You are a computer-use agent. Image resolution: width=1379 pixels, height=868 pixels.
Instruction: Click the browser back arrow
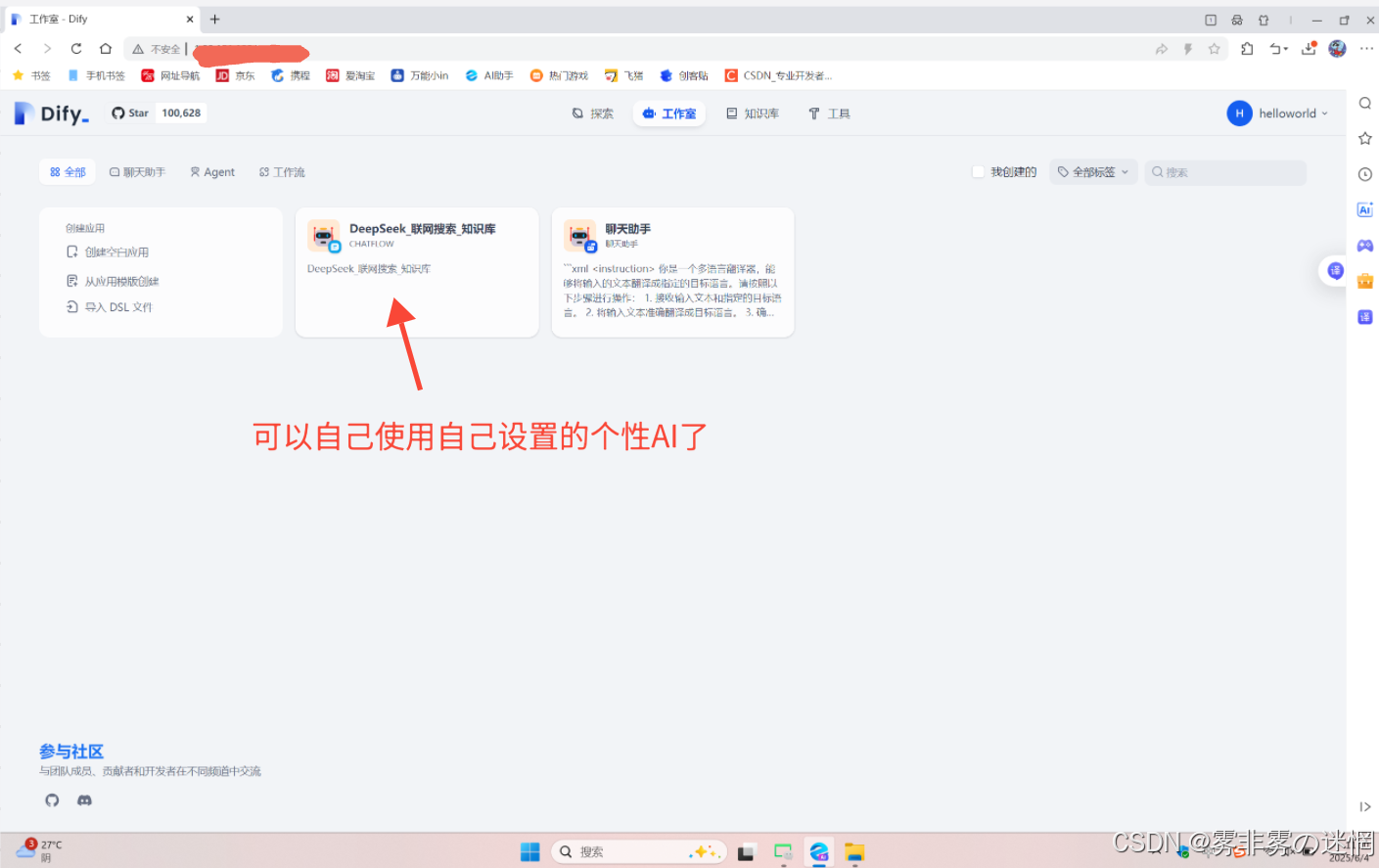(x=18, y=49)
